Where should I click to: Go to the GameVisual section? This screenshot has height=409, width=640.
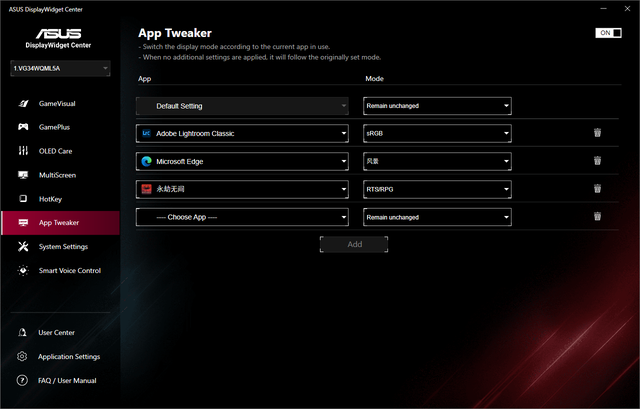click(60, 104)
